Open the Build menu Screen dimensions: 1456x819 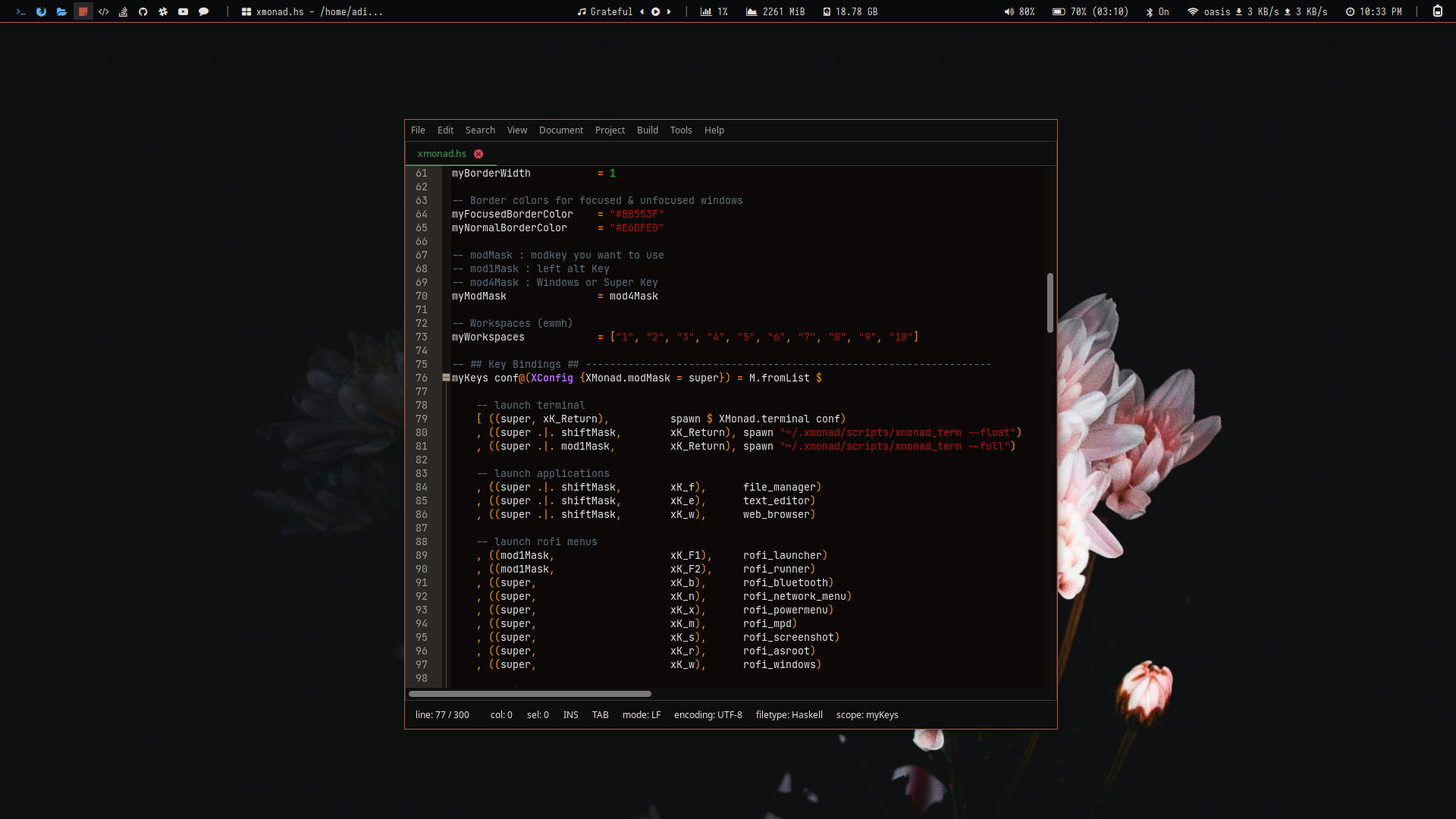tap(647, 130)
